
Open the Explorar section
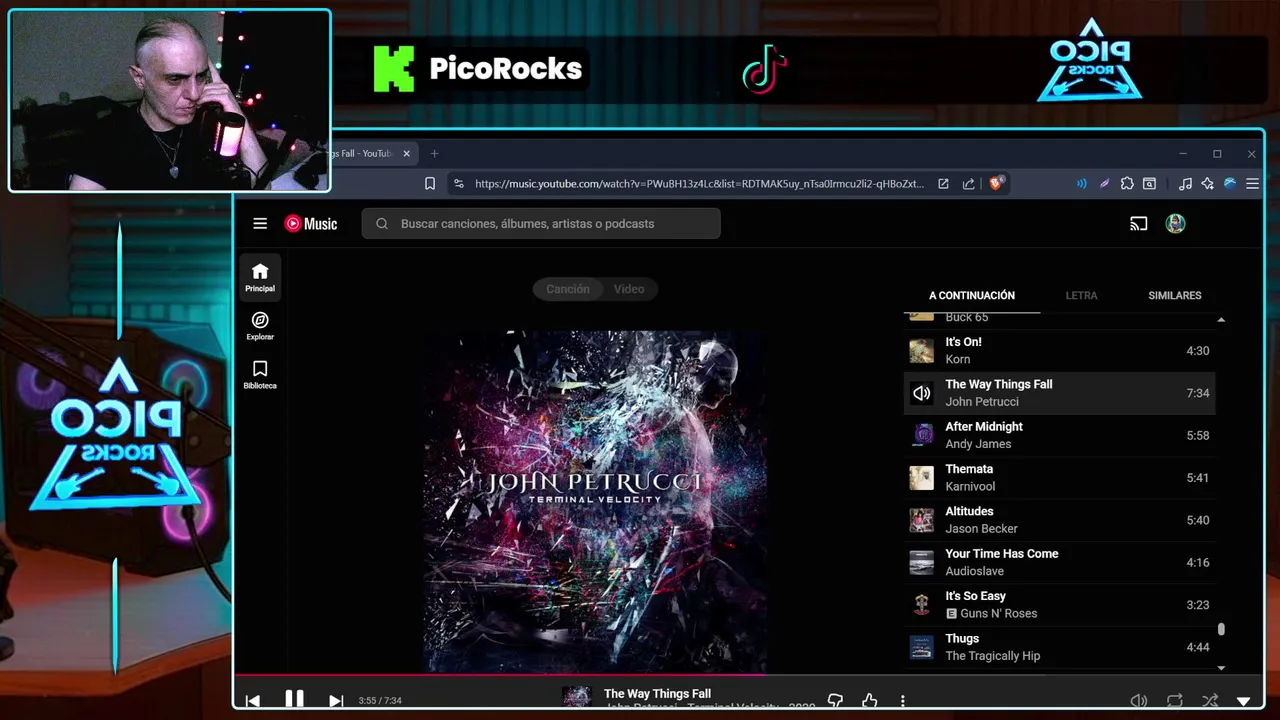[x=260, y=326]
